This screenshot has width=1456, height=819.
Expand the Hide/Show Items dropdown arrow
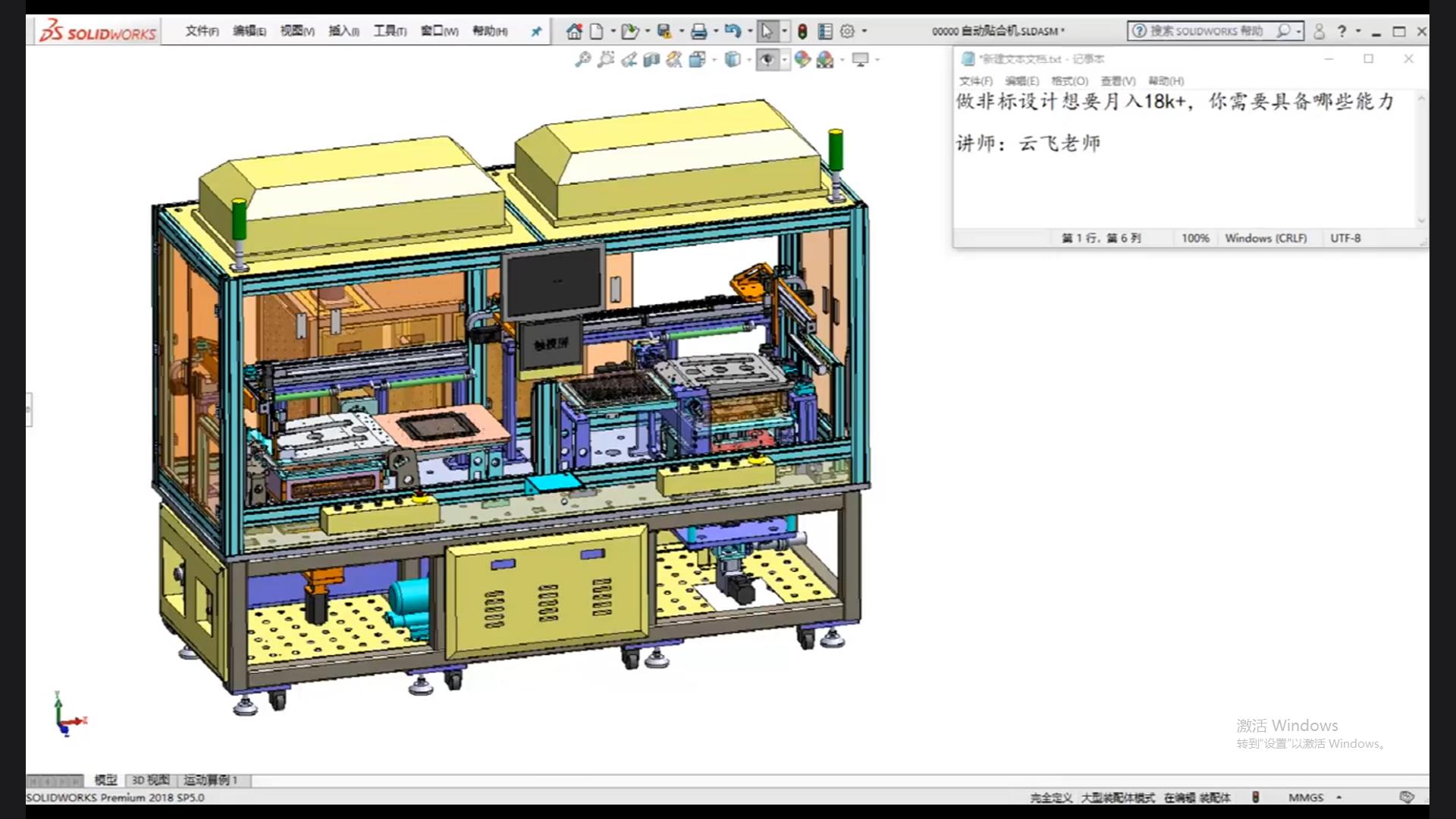pyautogui.click(x=784, y=59)
